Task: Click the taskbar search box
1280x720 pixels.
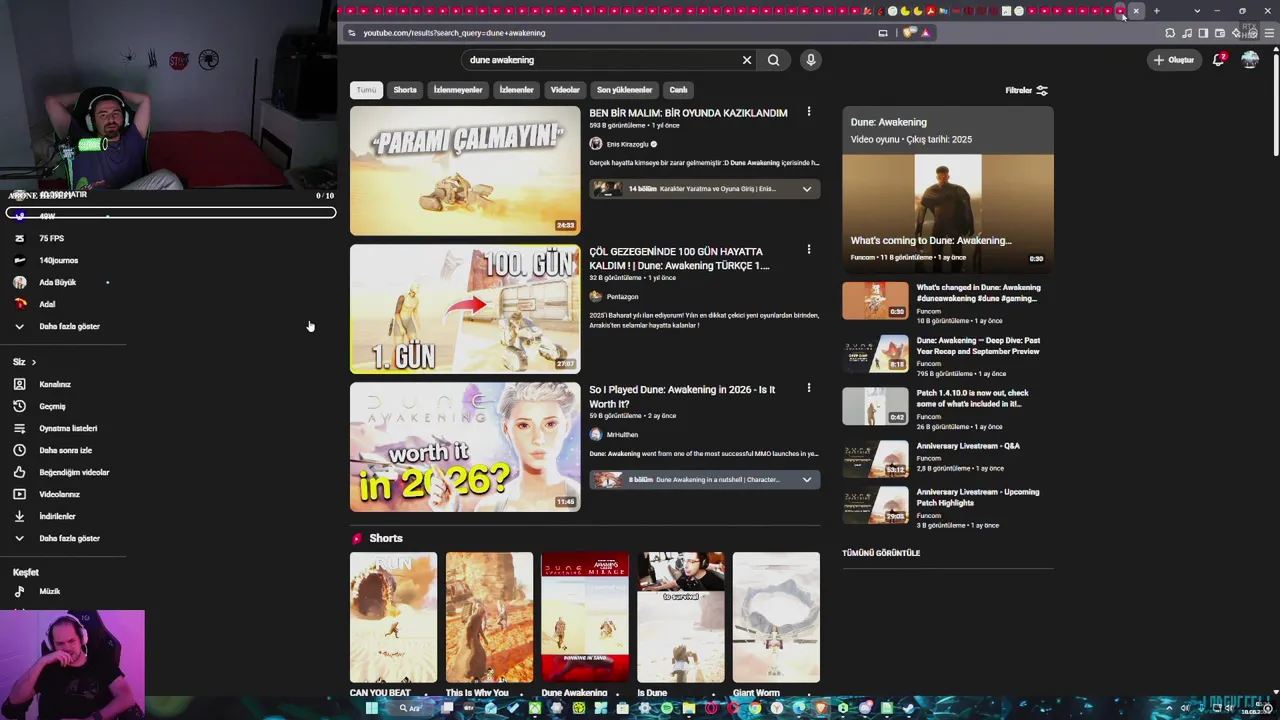Action: (411, 708)
